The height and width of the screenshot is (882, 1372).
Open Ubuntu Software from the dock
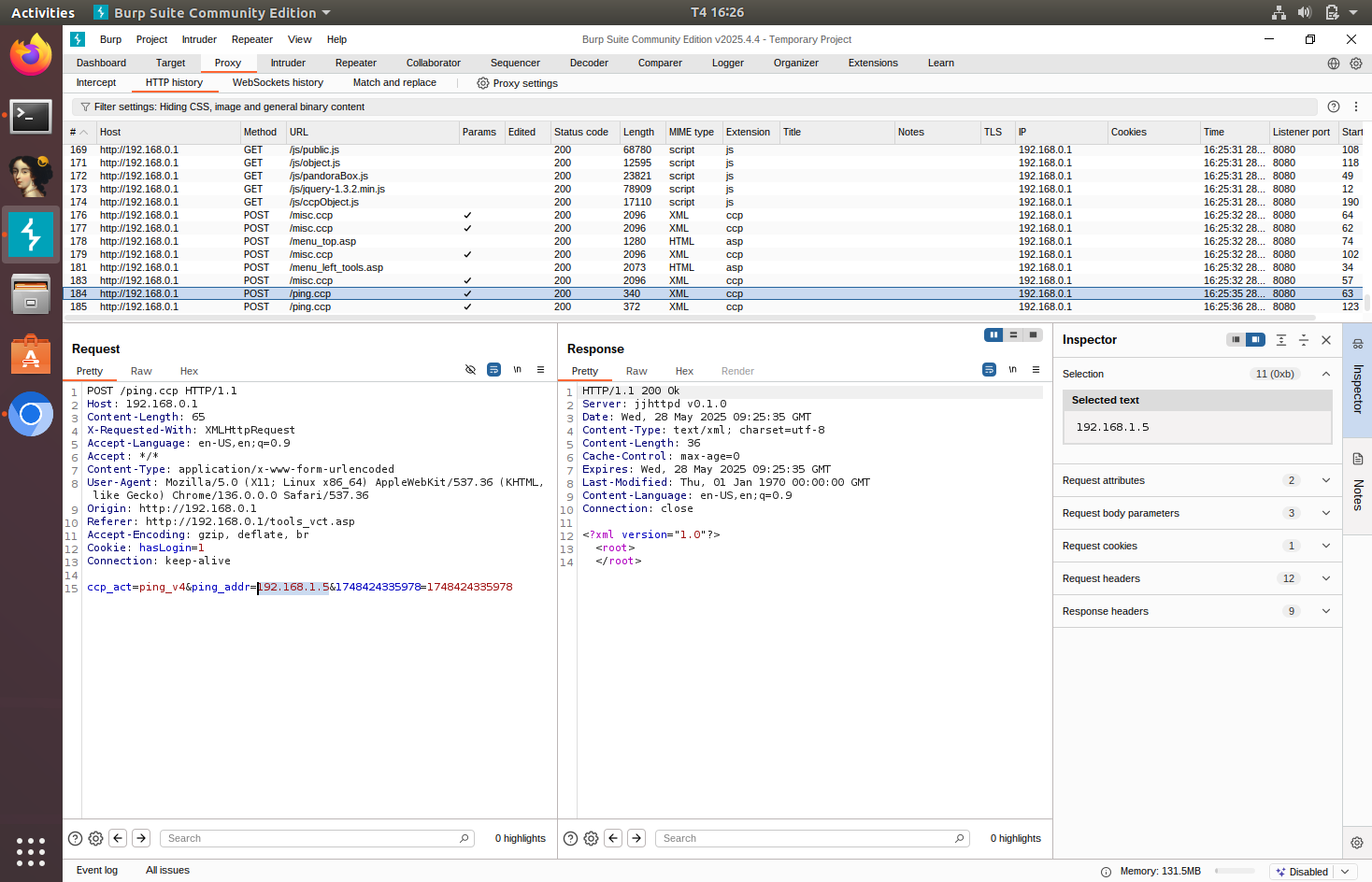(x=31, y=354)
